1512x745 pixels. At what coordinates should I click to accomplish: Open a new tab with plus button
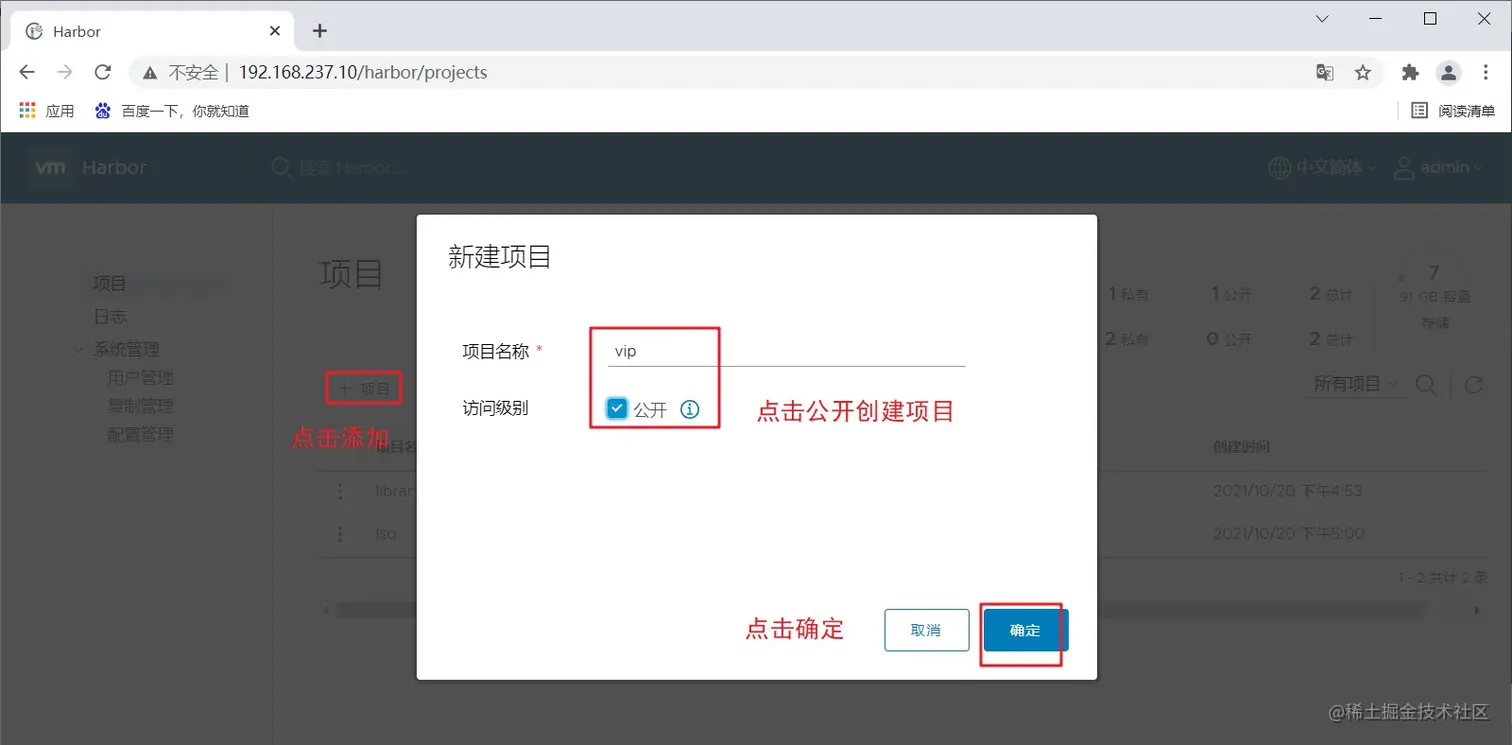[x=320, y=31]
